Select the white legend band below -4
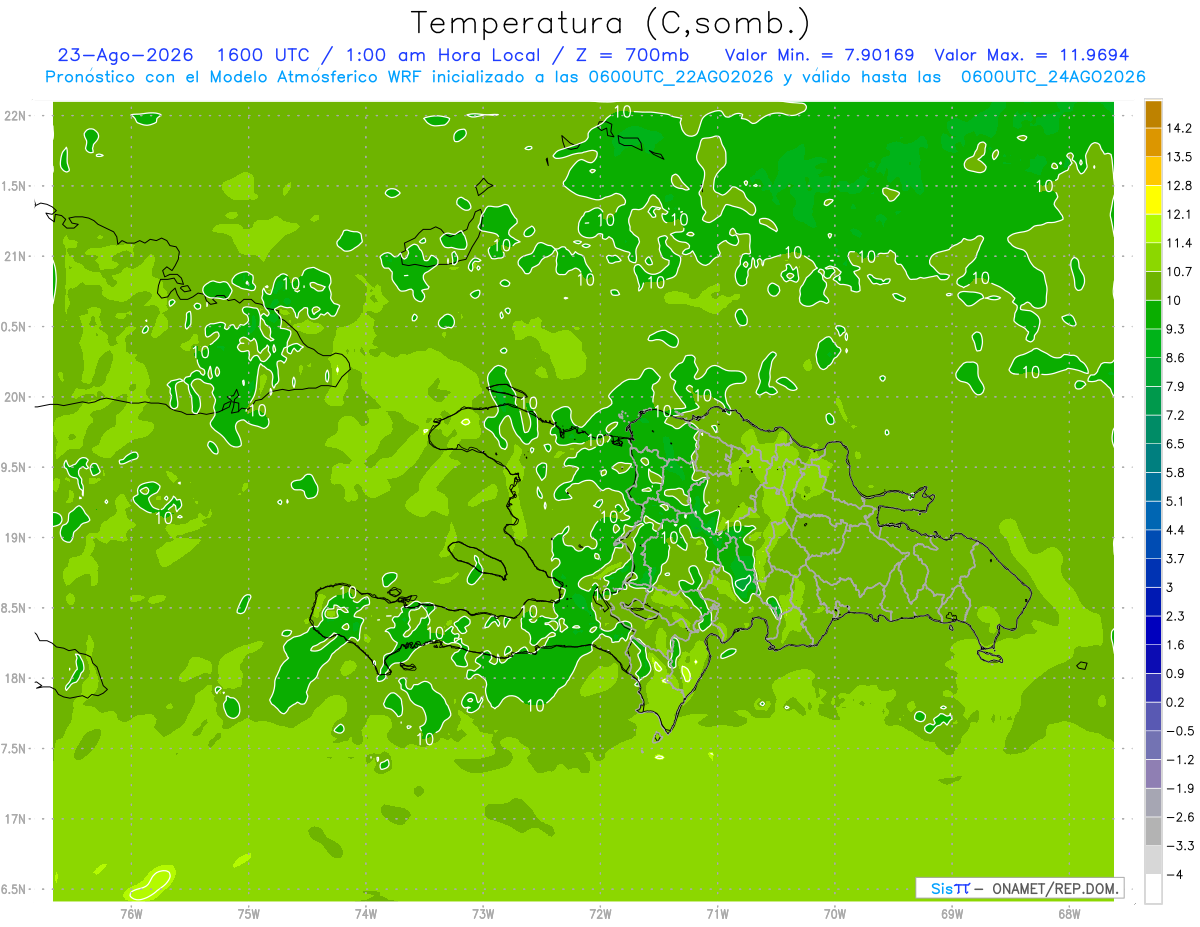 point(1153,888)
